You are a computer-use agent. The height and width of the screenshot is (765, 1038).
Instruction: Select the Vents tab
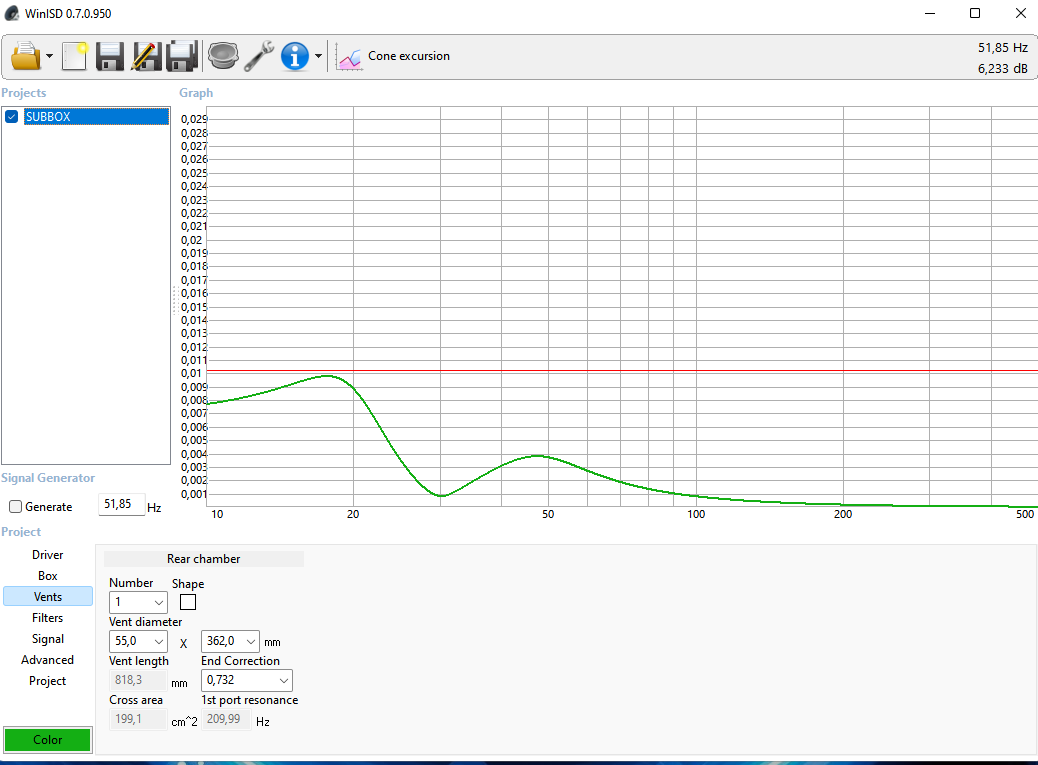pyautogui.click(x=48, y=596)
